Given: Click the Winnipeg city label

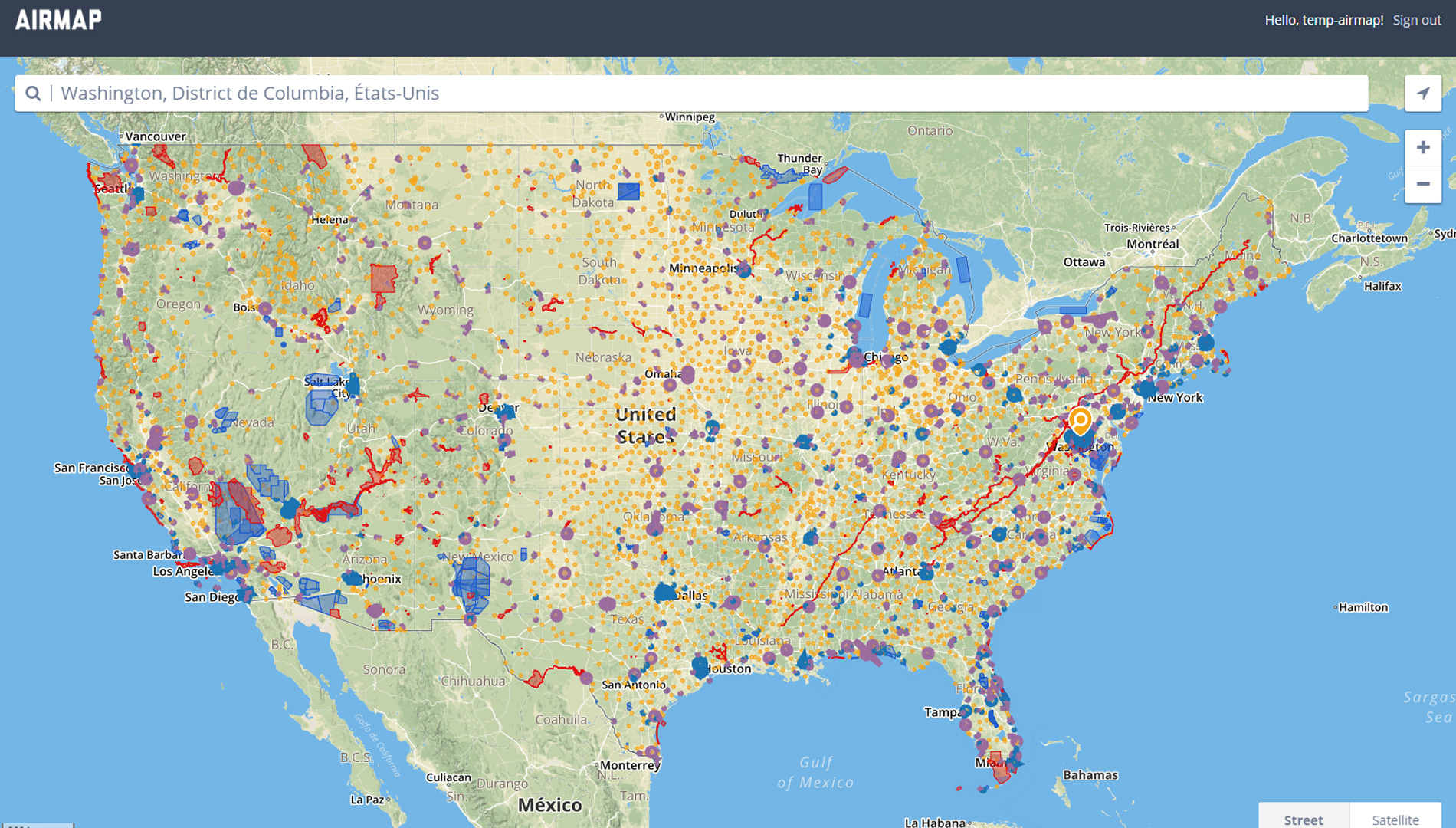Looking at the screenshot, I should pyautogui.click(x=689, y=117).
